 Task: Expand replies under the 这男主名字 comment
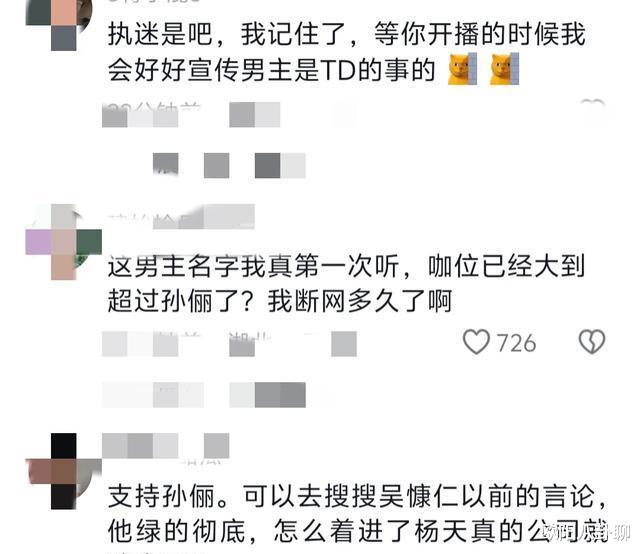tap(204, 395)
